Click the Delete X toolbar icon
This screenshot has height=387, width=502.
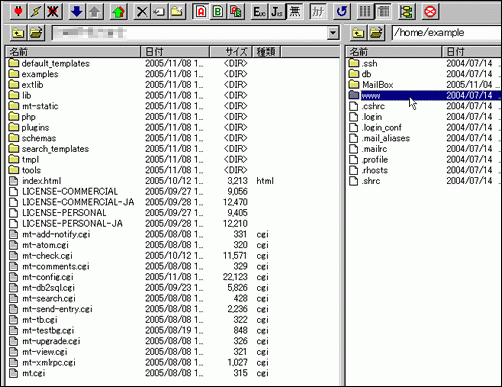click(142, 12)
